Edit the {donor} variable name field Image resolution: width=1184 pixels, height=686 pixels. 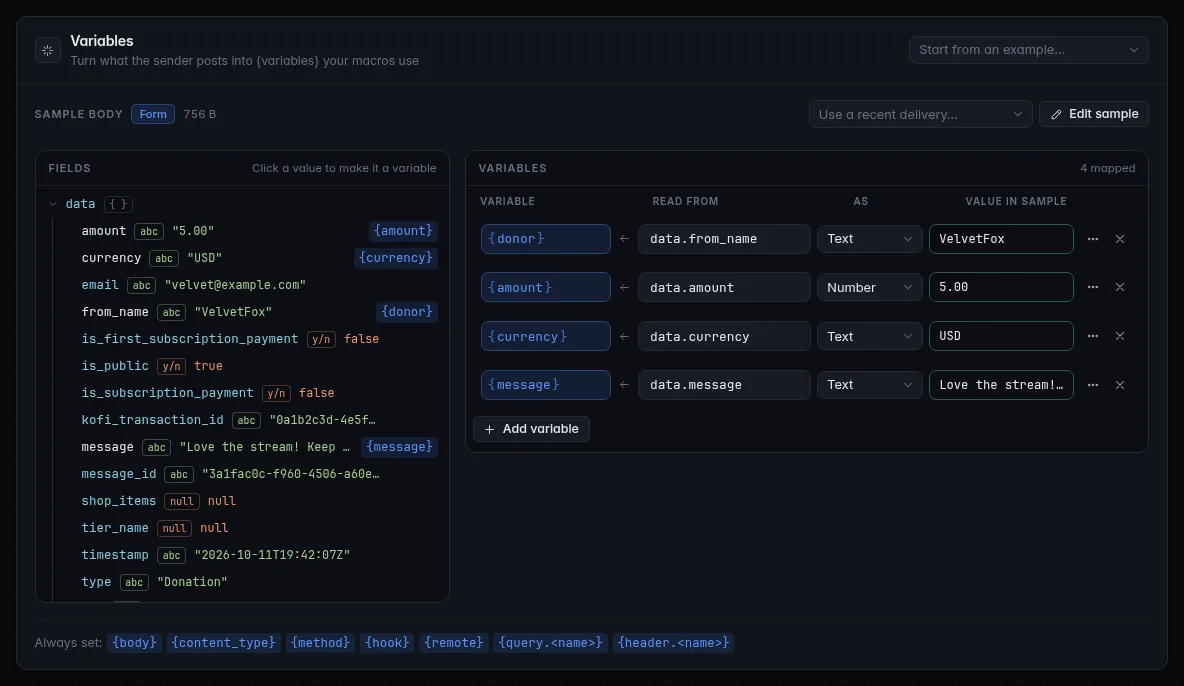[x=545, y=239]
